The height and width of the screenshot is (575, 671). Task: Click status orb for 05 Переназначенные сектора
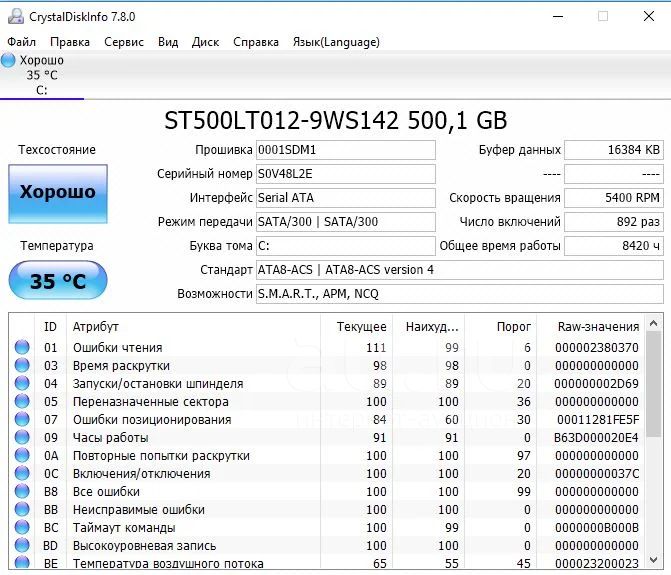point(22,401)
